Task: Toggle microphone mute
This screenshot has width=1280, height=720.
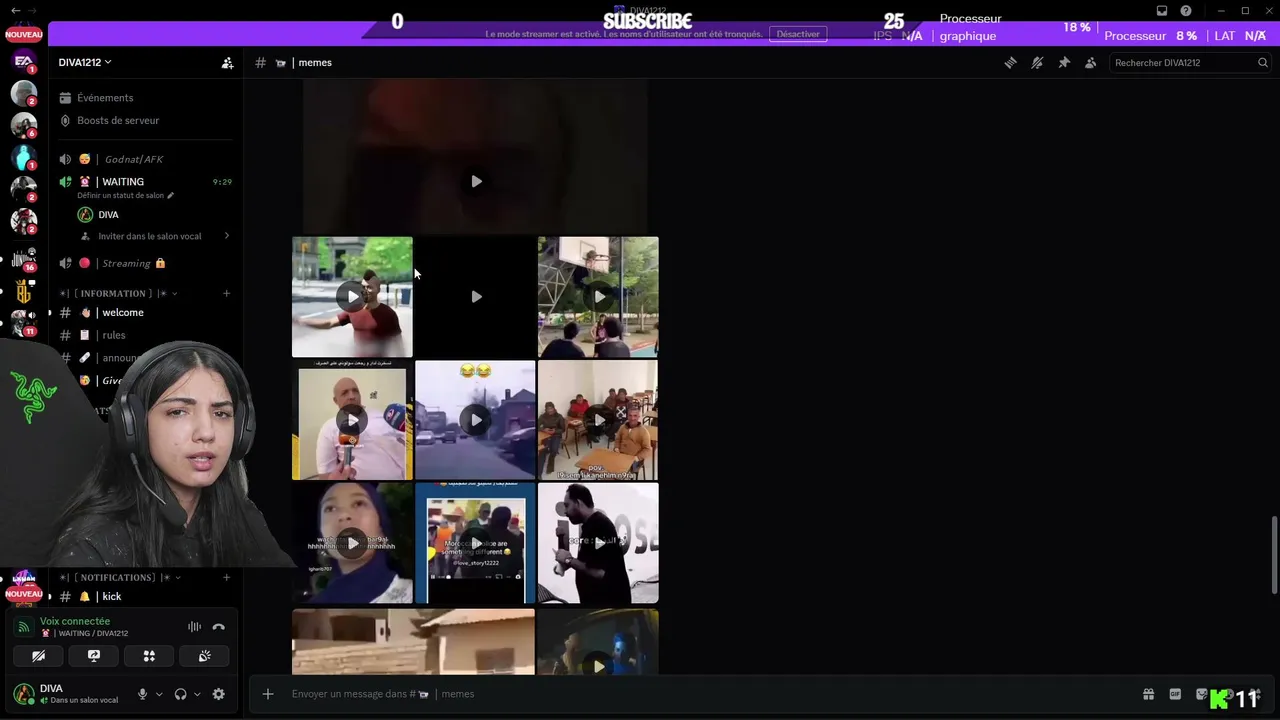Action: (142, 694)
